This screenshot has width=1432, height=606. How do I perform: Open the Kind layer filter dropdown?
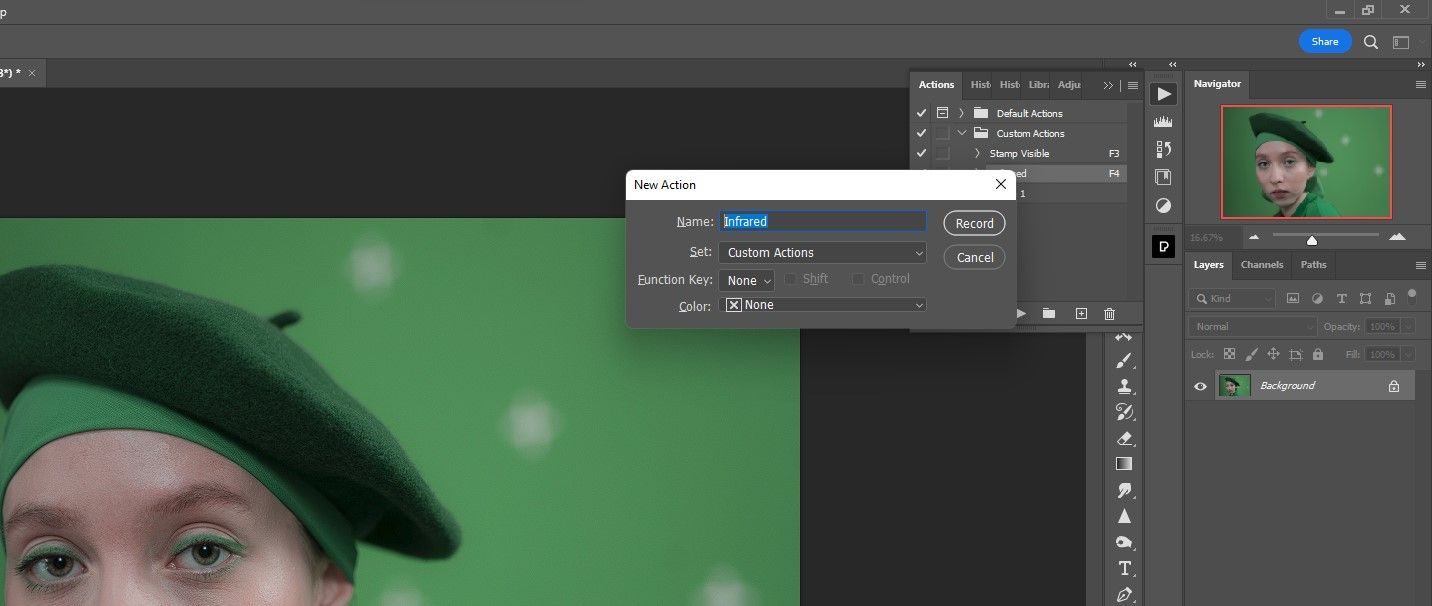coord(1233,298)
